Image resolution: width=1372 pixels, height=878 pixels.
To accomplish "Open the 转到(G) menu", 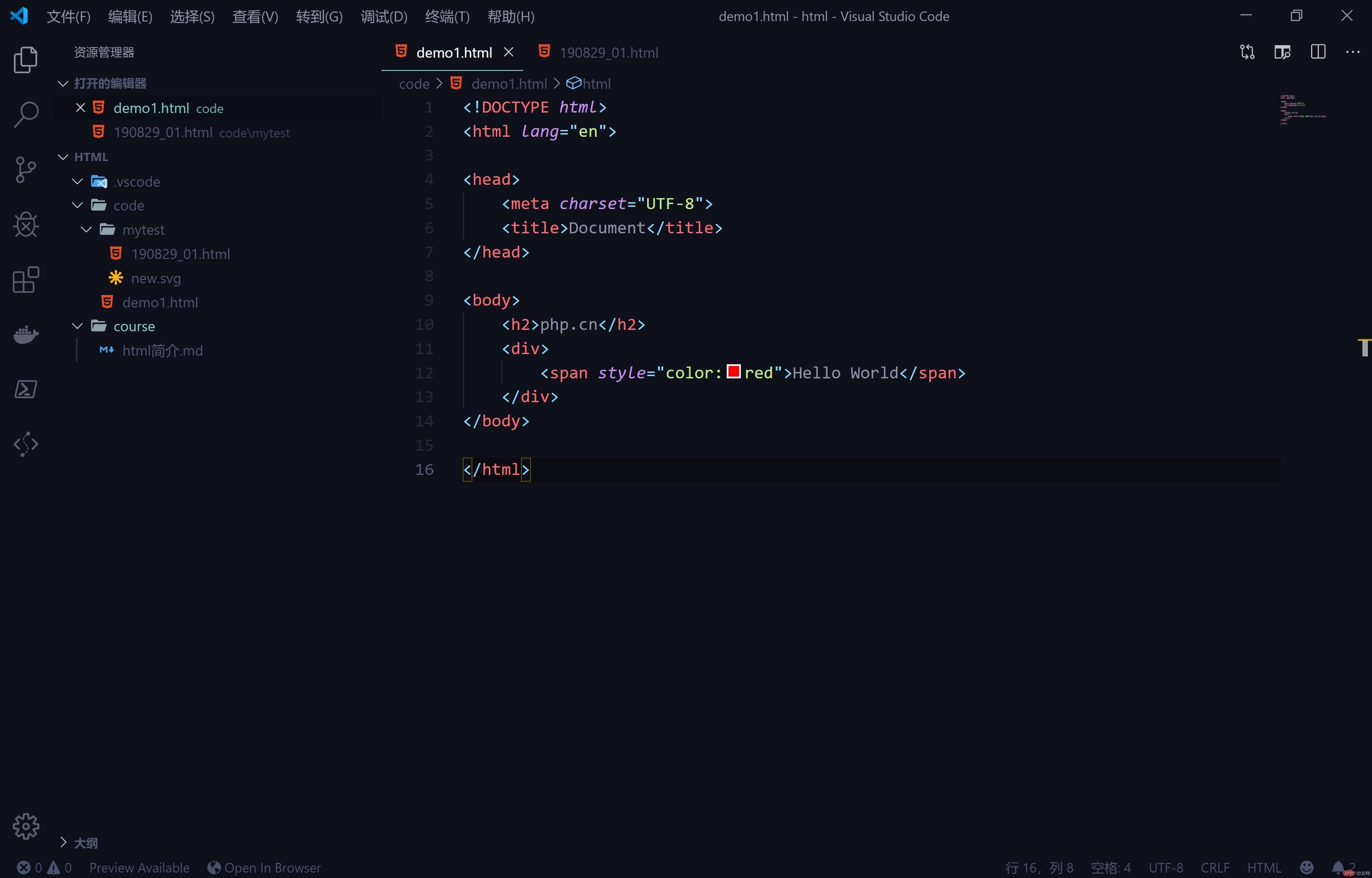I will pos(319,16).
